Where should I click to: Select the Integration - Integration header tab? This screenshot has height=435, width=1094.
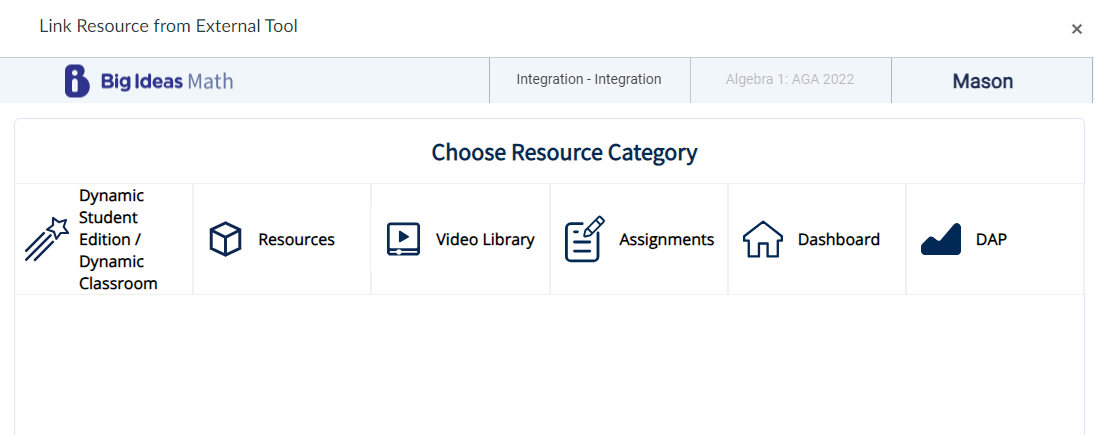588,80
